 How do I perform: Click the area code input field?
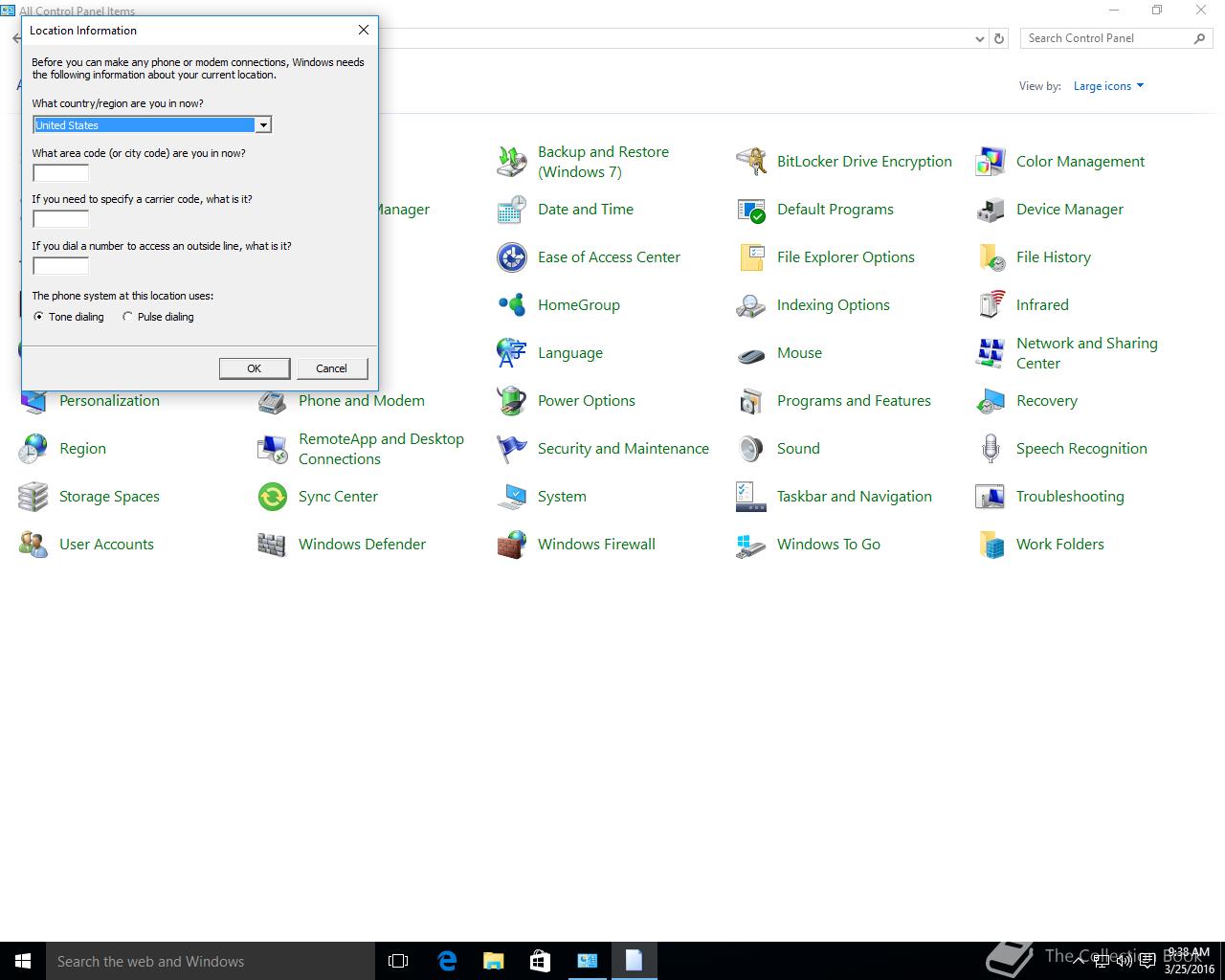click(x=61, y=173)
